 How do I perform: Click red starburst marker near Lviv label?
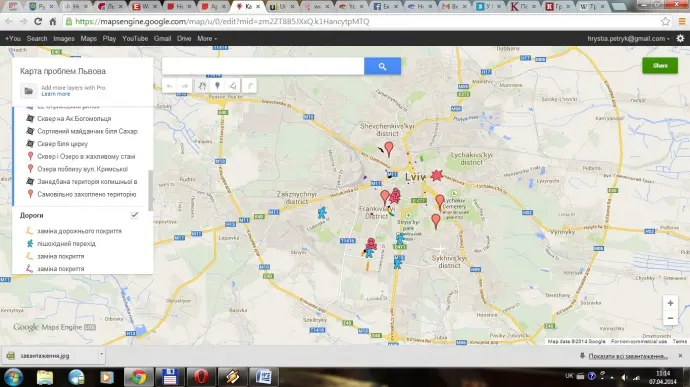437,175
